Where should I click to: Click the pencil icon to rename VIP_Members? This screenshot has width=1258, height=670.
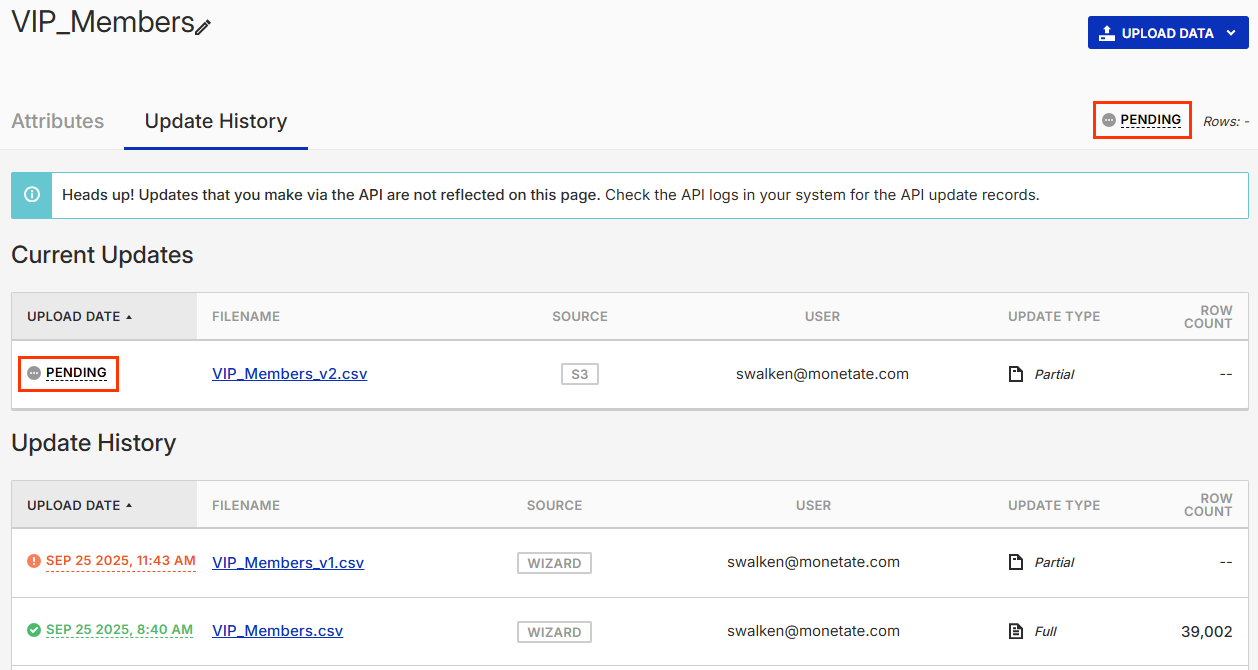coord(204,28)
